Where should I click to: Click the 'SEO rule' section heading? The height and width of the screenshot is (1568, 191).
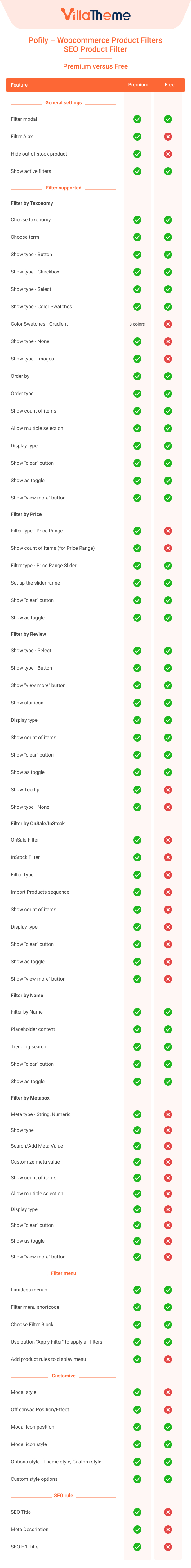[63, 1496]
